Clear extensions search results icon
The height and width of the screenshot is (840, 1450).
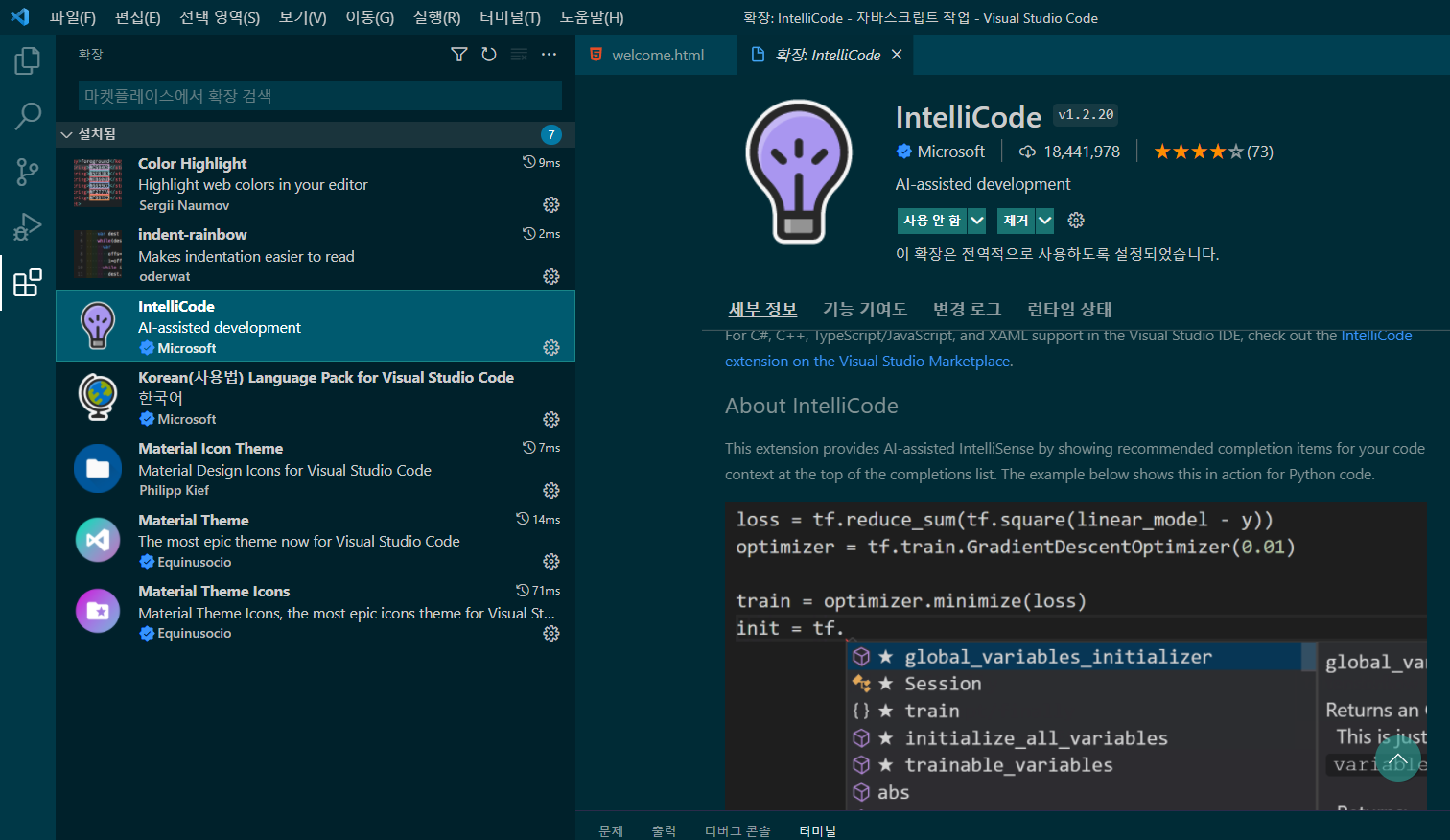519,55
